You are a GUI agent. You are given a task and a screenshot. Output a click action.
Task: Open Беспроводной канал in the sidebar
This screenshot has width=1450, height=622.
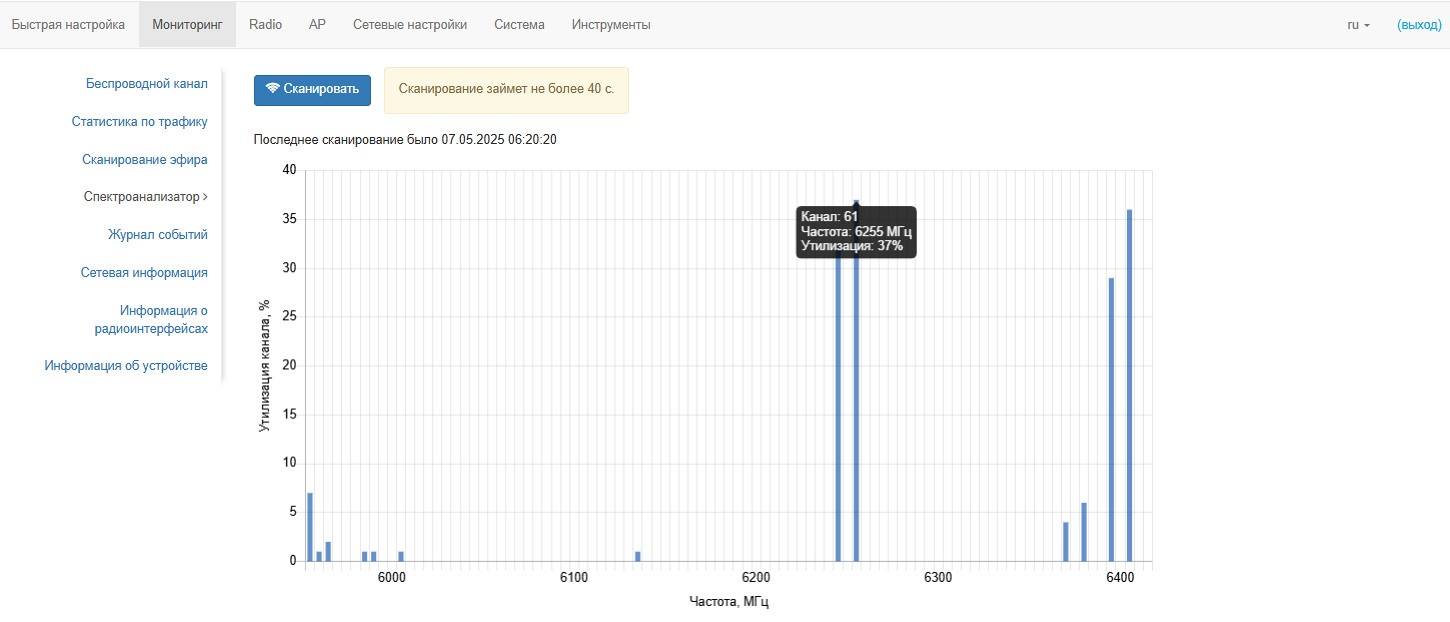(x=146, y=84)
